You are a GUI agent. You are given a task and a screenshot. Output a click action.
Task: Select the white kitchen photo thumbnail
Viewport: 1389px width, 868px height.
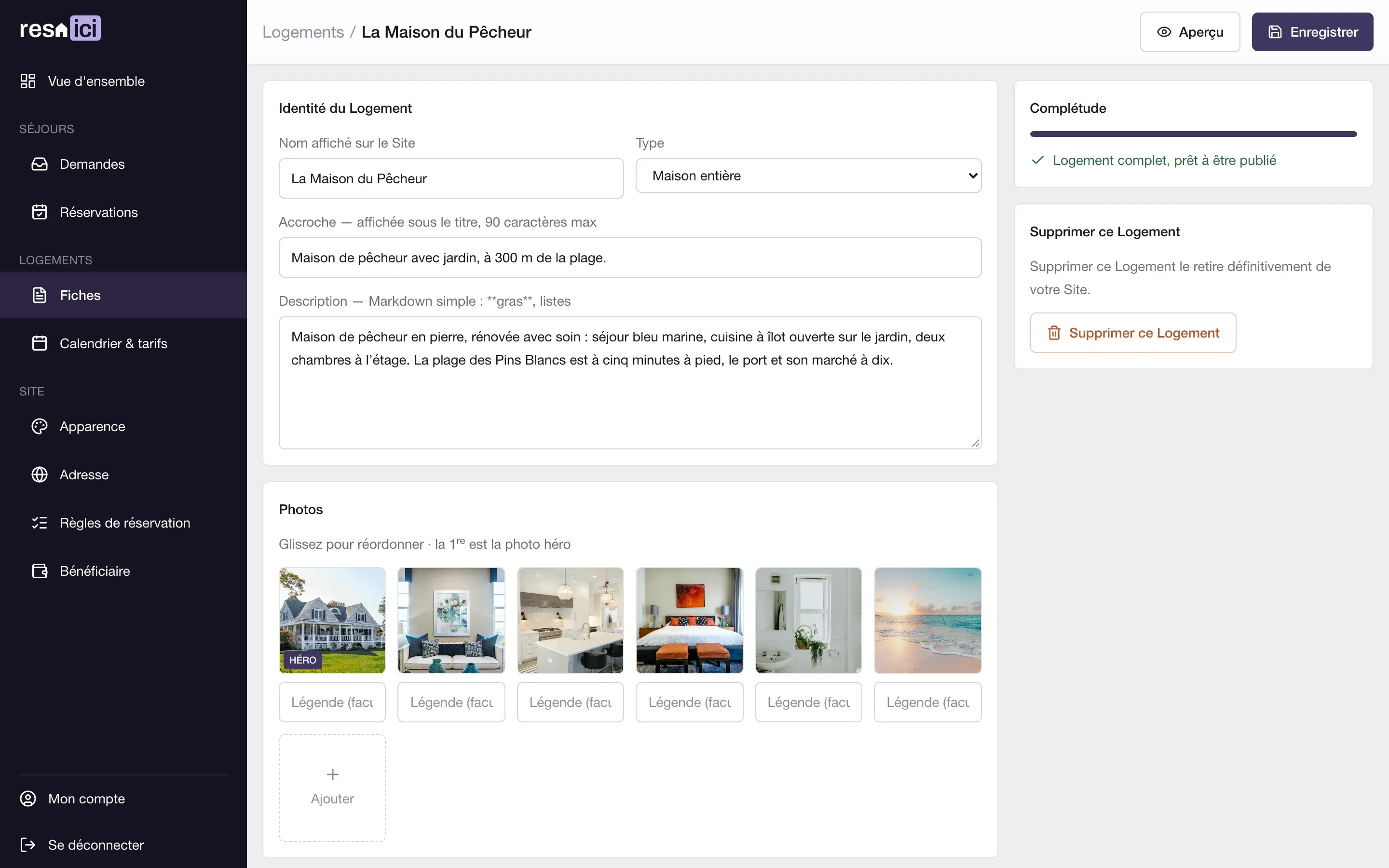point(571,621)
